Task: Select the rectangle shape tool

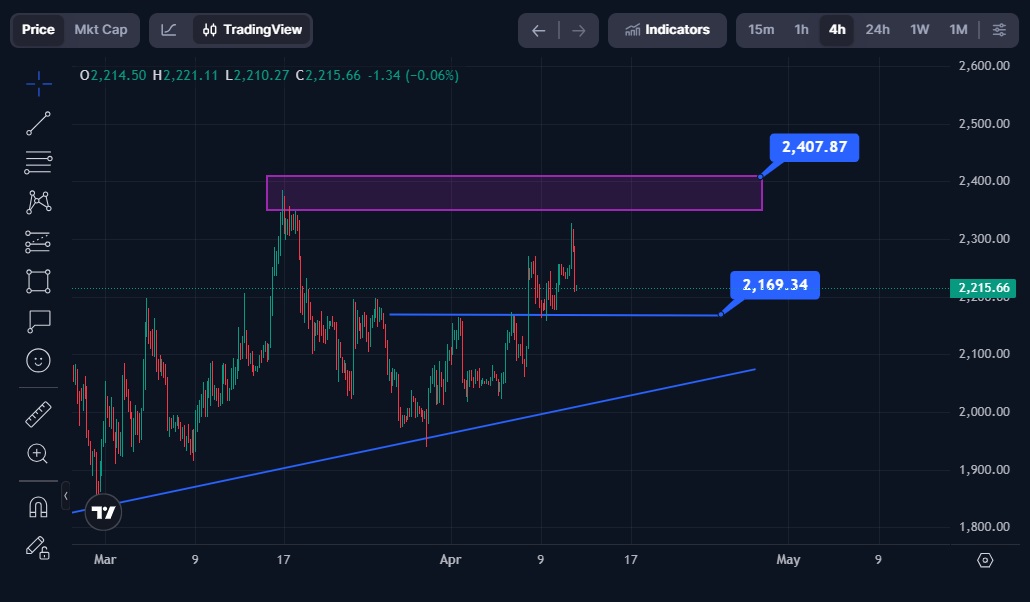Action: coord(38,281)
